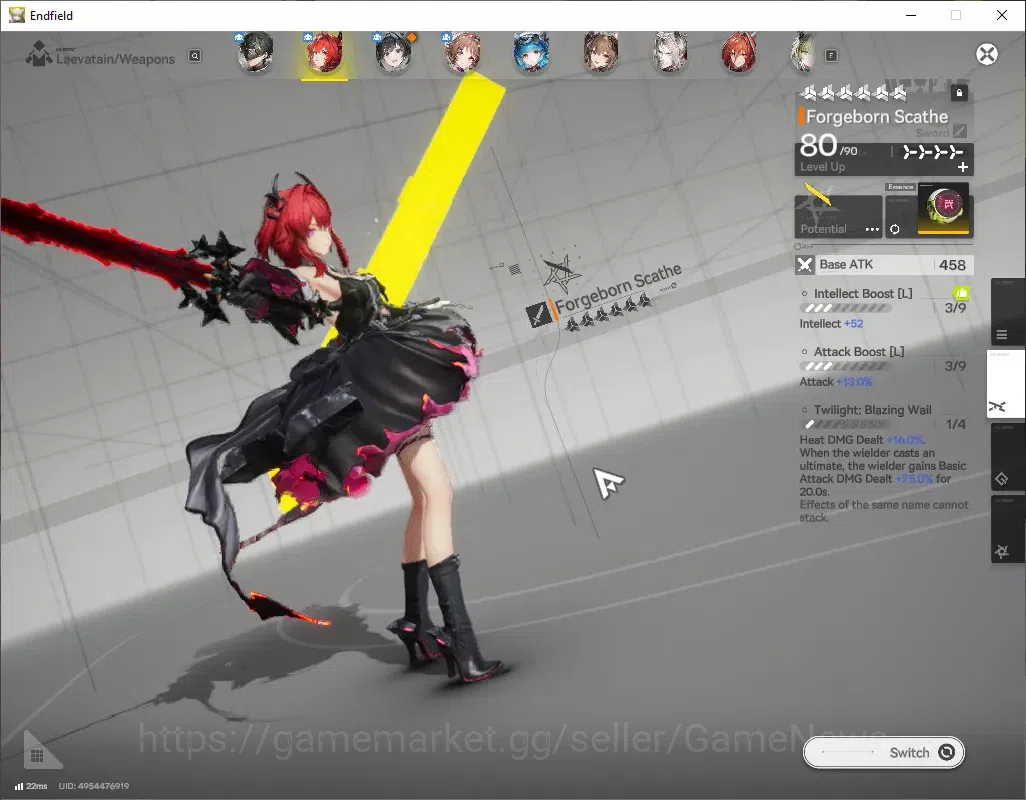The image size is (1026, 800).
Task: Select the white-haired operator portrait
Action: click(x=669, y=52)
